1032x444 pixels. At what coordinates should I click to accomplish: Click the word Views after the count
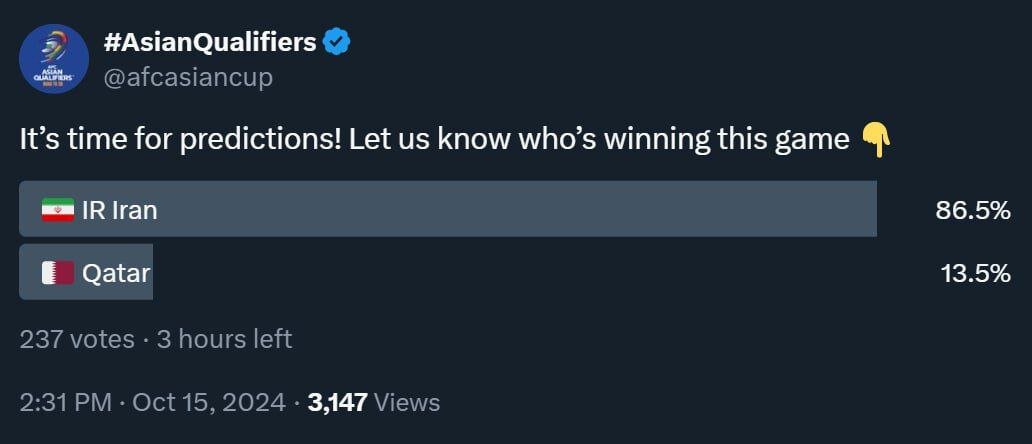(x=408, y=402)
